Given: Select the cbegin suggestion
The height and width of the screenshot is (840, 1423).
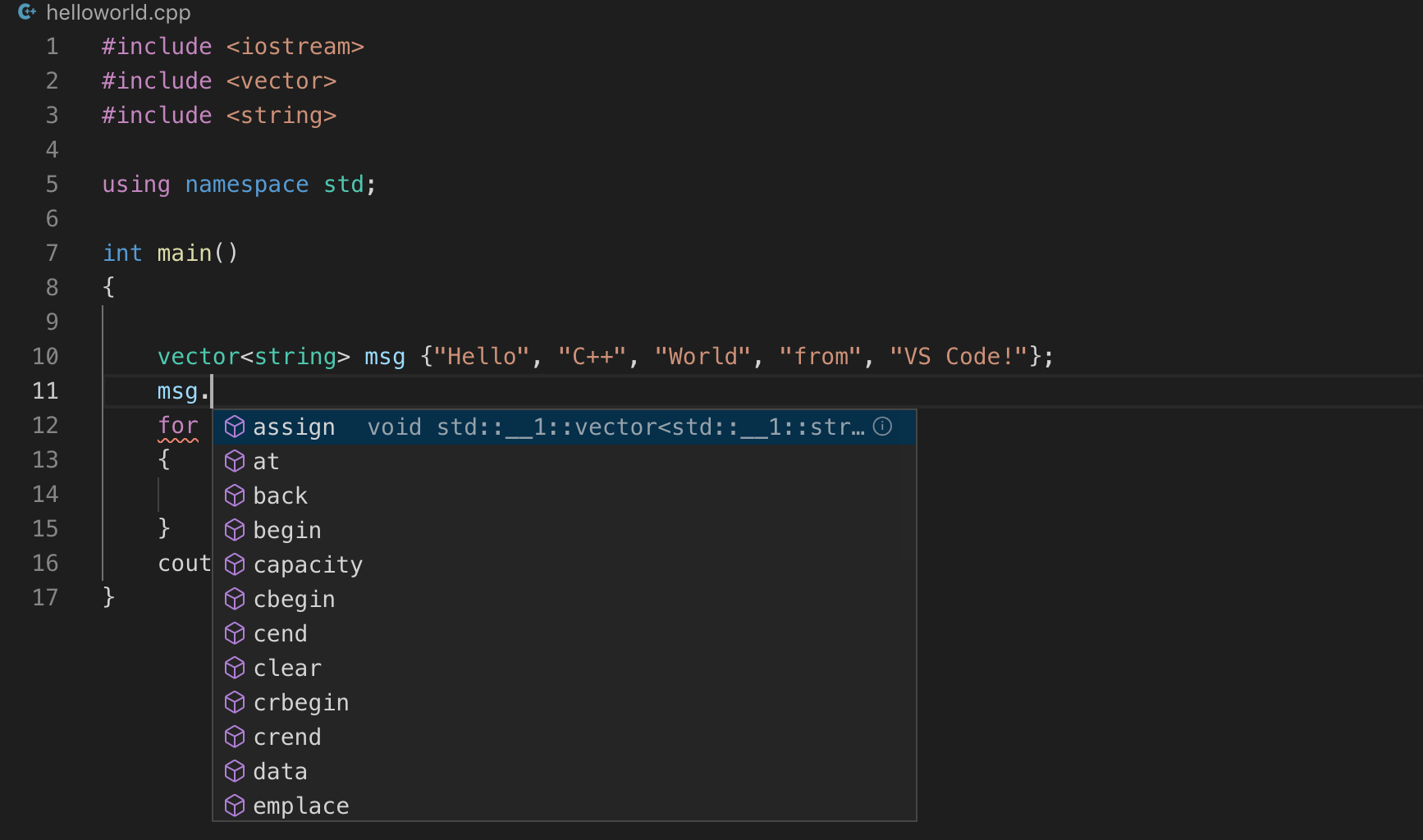Looking at the screenshot, I should (565, 599).
